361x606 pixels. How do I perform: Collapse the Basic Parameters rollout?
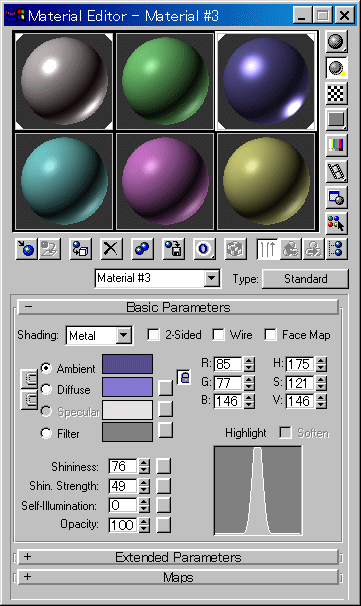pos(178,307)
